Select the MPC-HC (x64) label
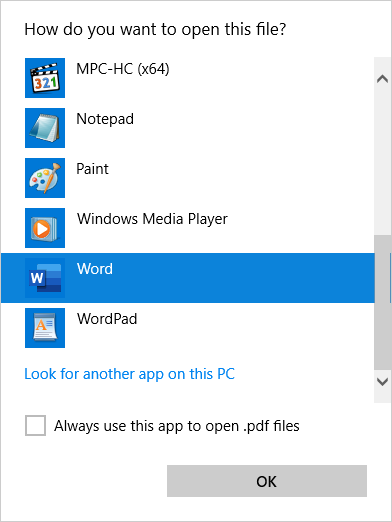This screenshot has width=392, height=522. tap(123, 69)
